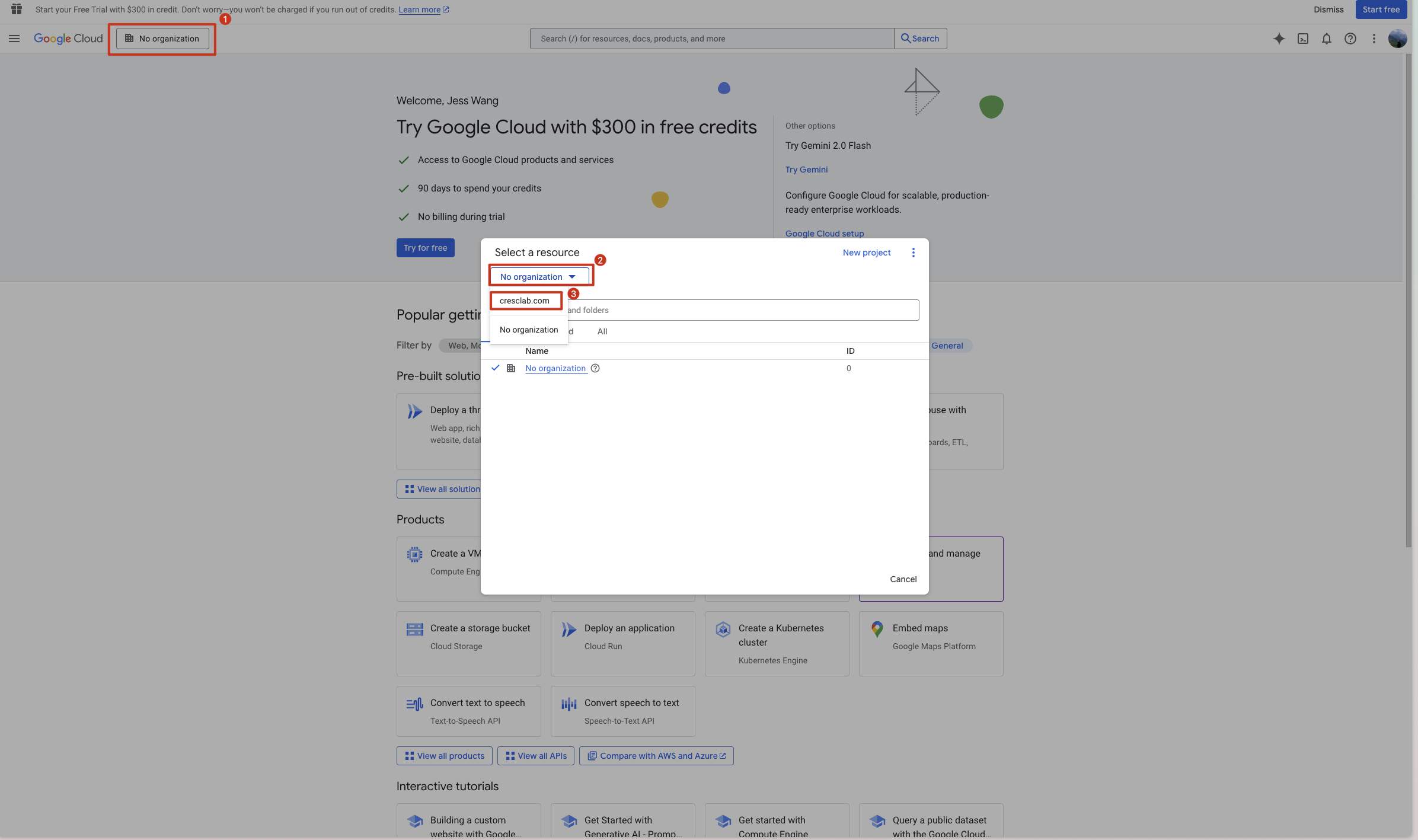The image size is (1418, 840).
Task: Open Create a Kubernetes cluster card
Action: coord(777,644)
